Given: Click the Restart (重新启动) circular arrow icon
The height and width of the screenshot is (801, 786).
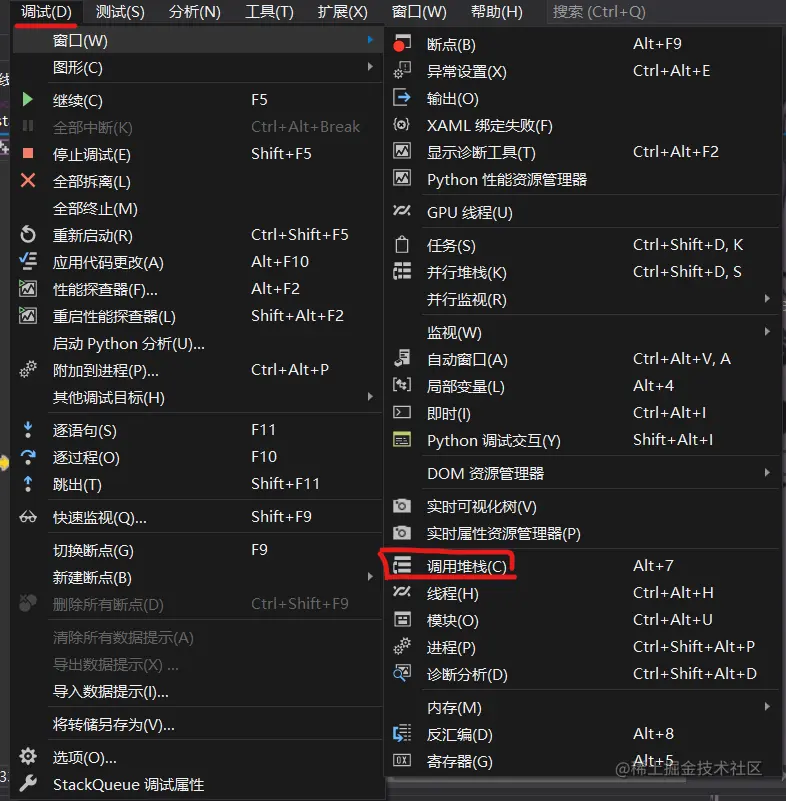Looking at the screenshot, I should coord(28,234).
